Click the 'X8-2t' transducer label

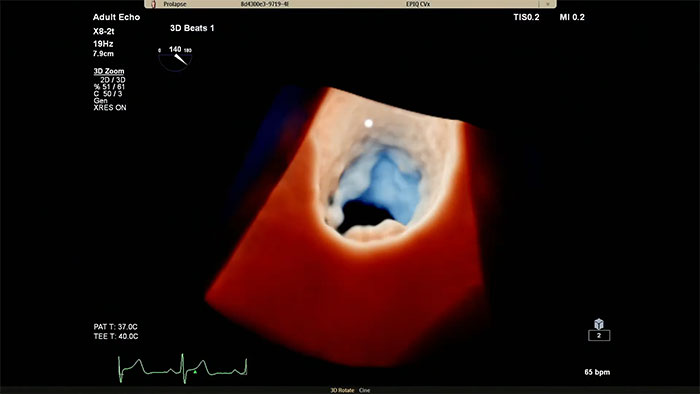(104, 32)
